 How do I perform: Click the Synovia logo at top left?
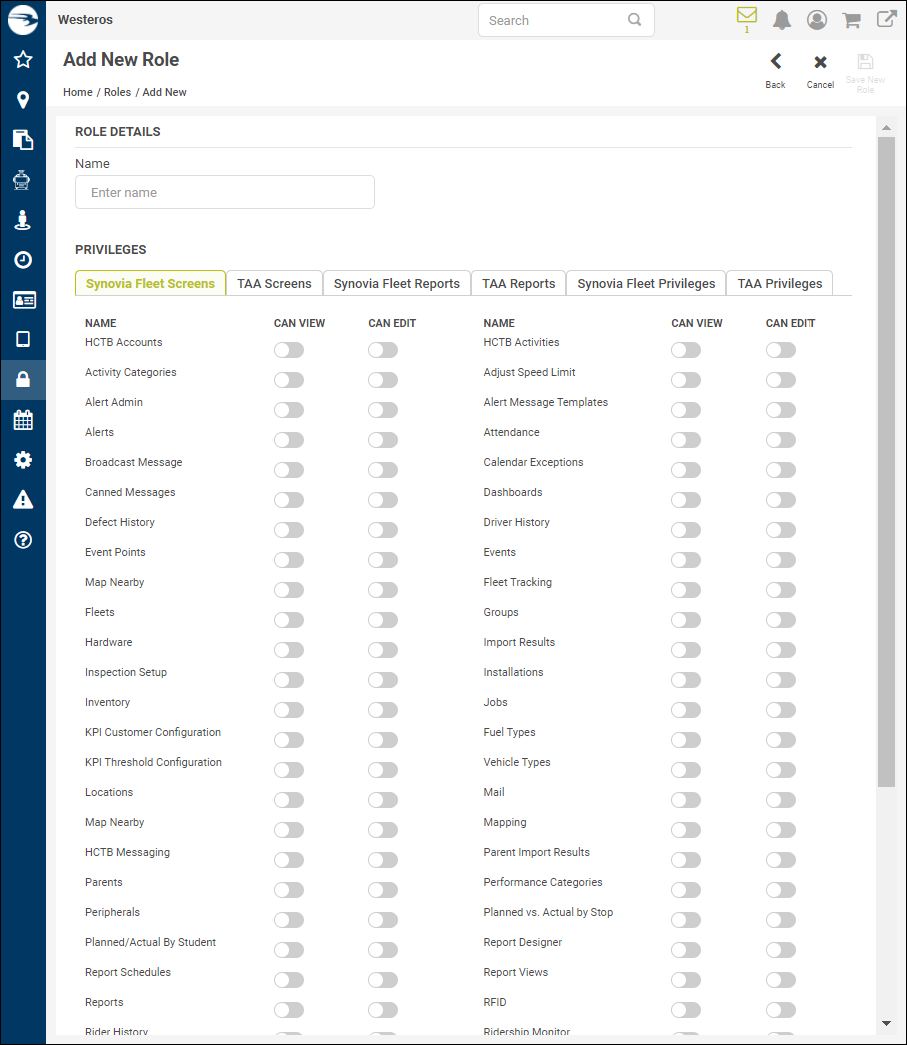23,19
